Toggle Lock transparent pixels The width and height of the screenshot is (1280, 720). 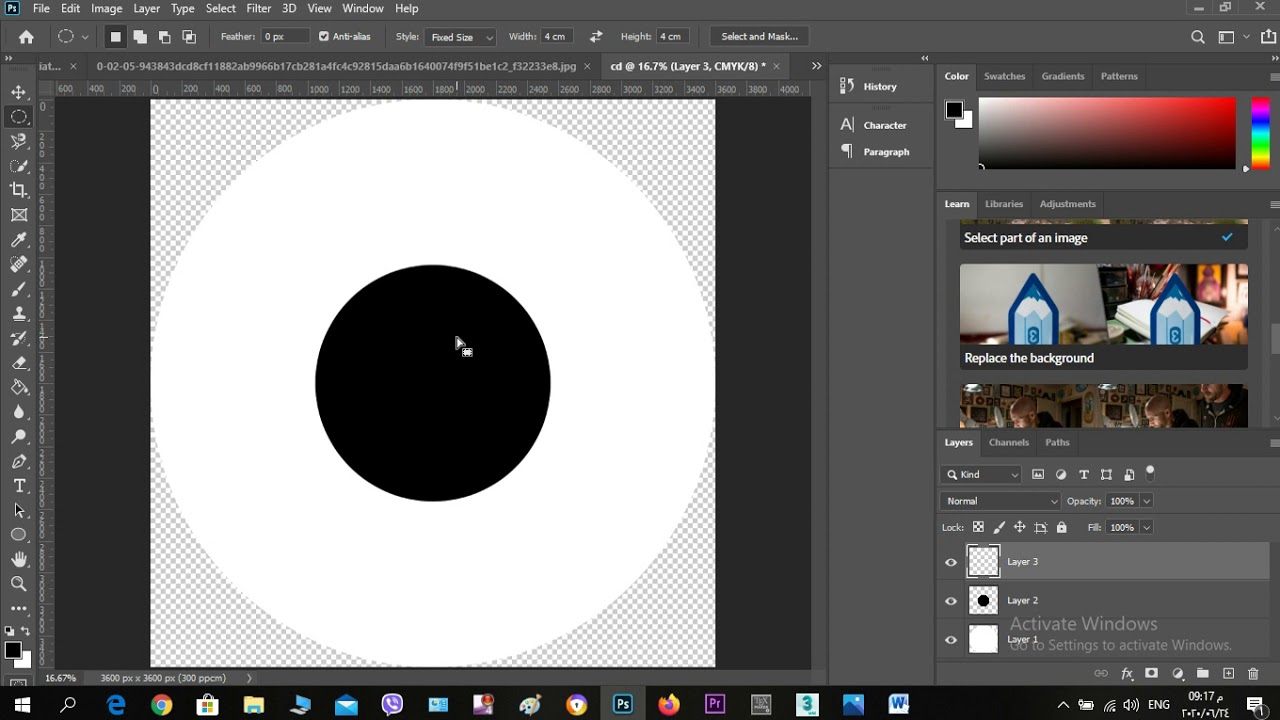pos(978,528)
